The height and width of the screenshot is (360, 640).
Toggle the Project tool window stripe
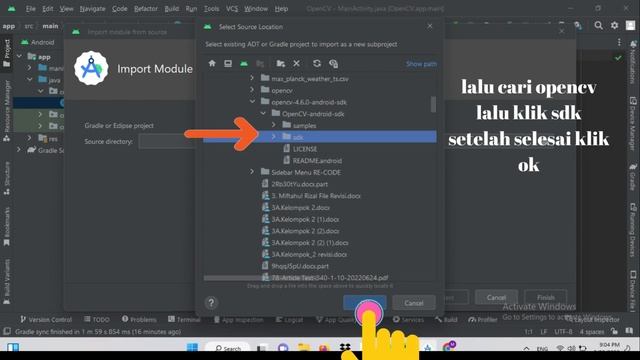pyautogui.click(x=7, y=53)
